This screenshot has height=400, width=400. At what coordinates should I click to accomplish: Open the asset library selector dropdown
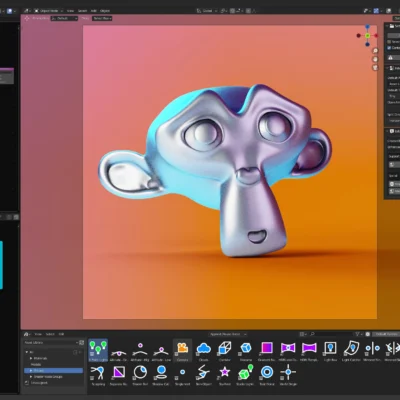pos(51,342)
